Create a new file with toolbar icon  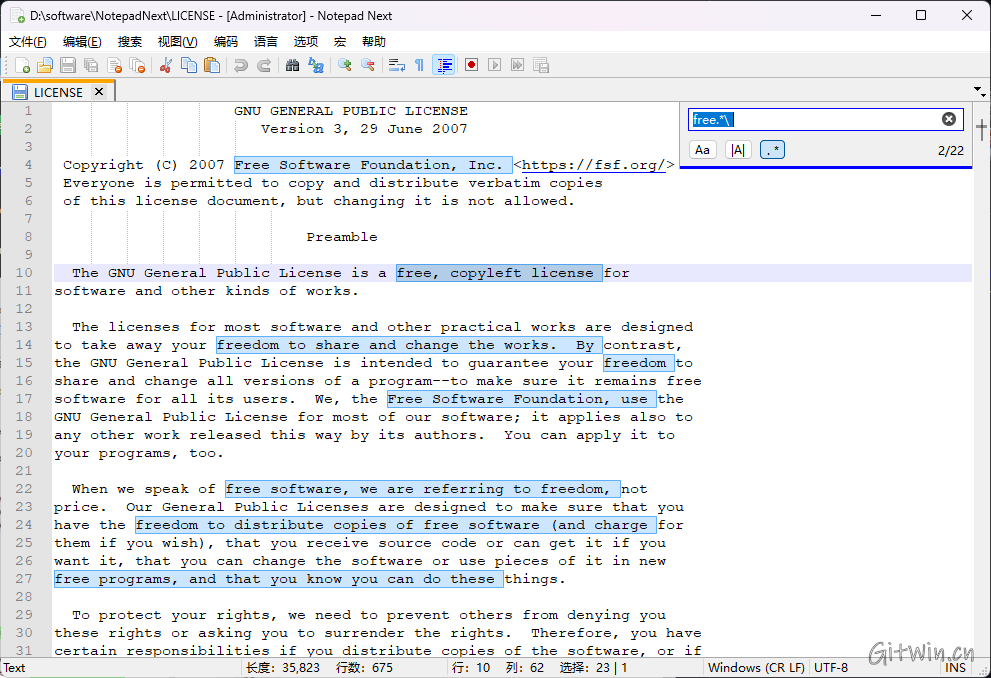pyautogui.click(x=22, y=65)
